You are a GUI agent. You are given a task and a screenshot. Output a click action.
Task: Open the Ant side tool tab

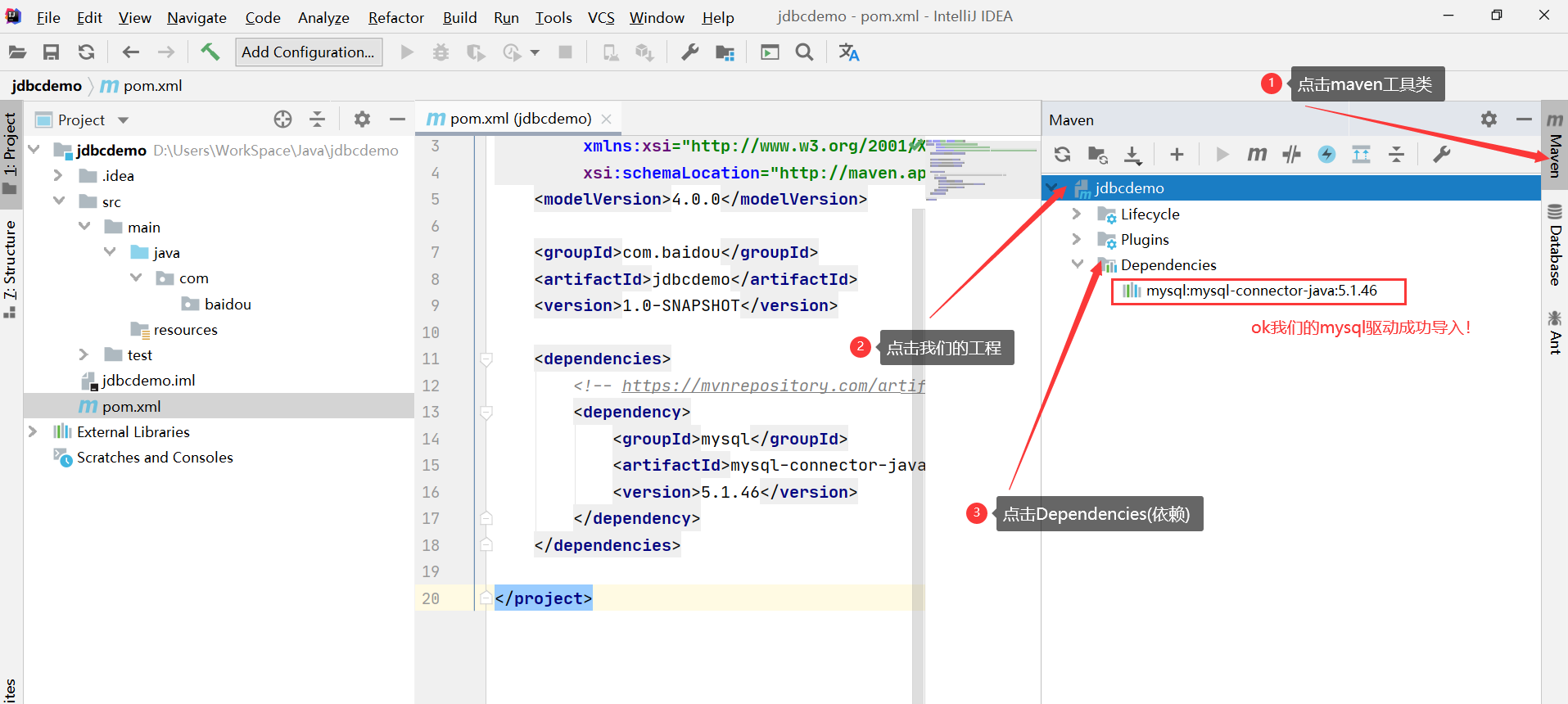coord(1555,332)
